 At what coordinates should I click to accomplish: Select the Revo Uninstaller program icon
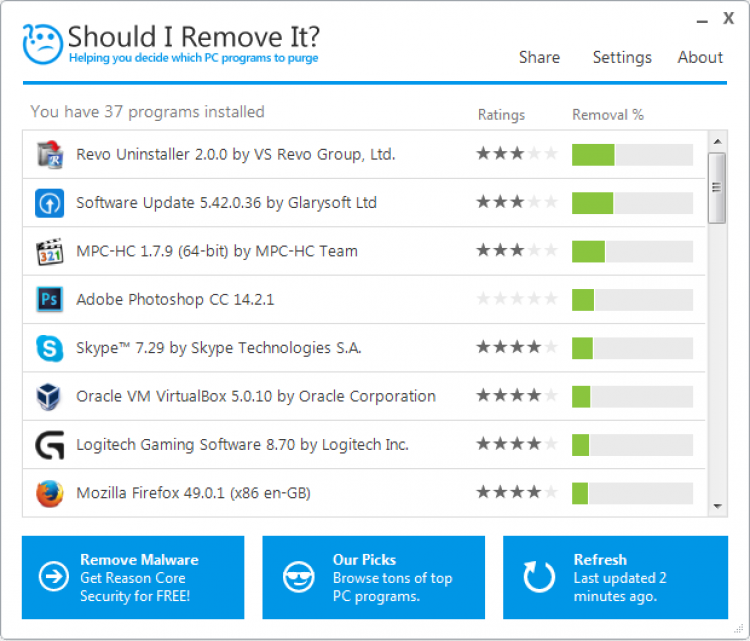click(50, 155)
